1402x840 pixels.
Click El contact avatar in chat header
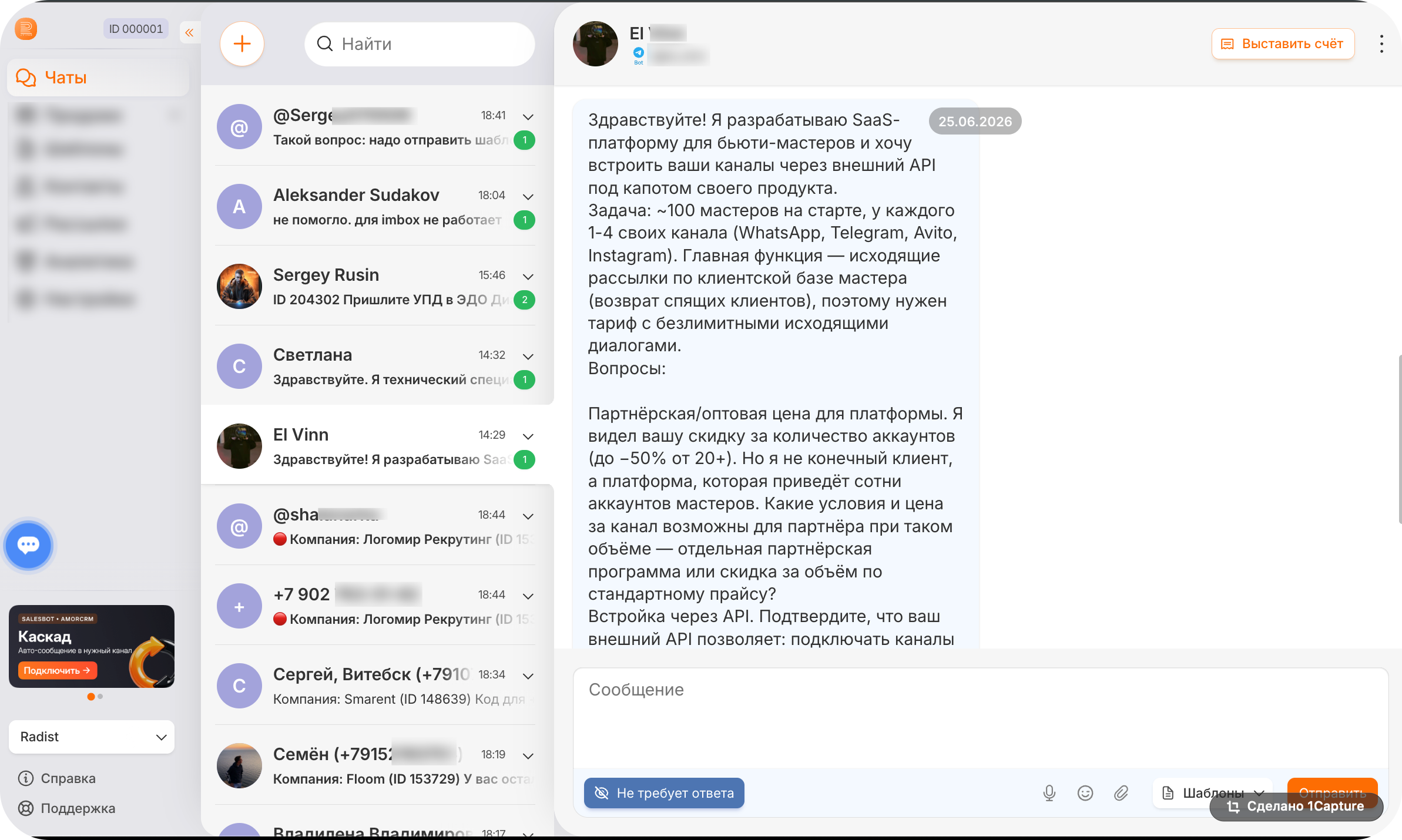click(595, 44)
